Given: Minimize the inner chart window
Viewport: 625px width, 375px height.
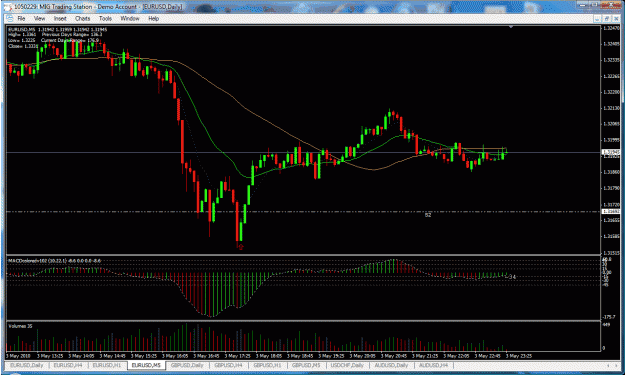Looking at the screenshot, I should coord(597,18).
